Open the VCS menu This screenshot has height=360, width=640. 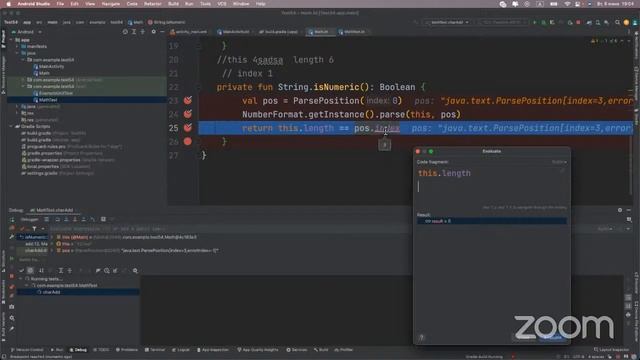pos(222,4)
